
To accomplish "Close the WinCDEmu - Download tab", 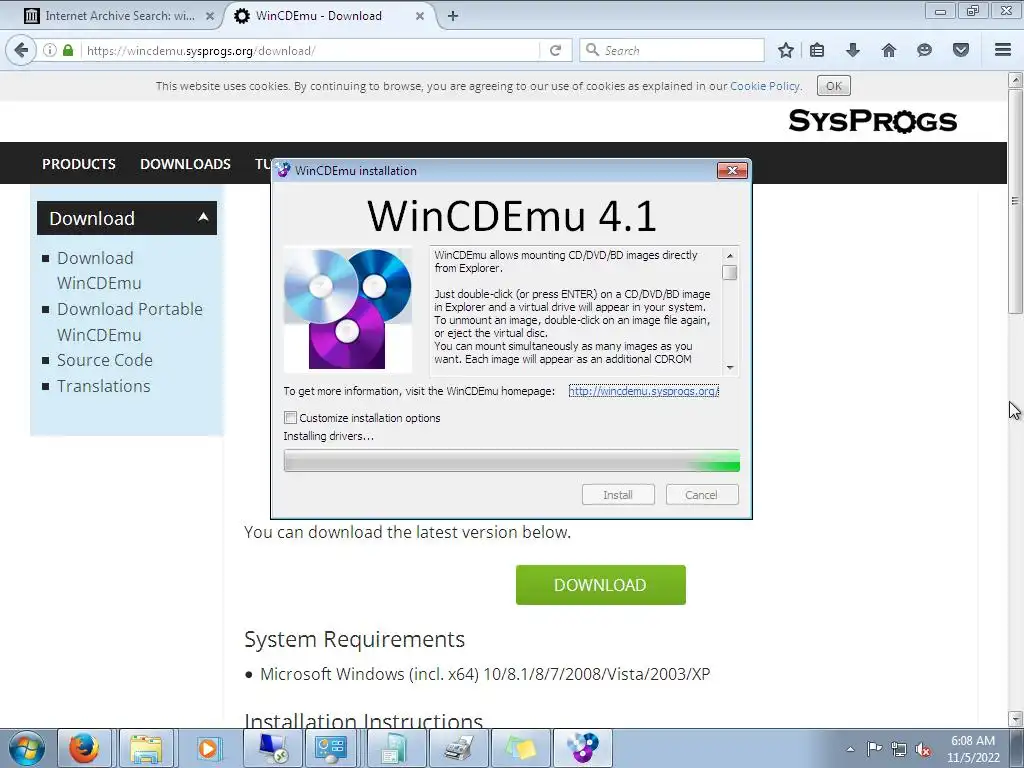I will 420,16.
